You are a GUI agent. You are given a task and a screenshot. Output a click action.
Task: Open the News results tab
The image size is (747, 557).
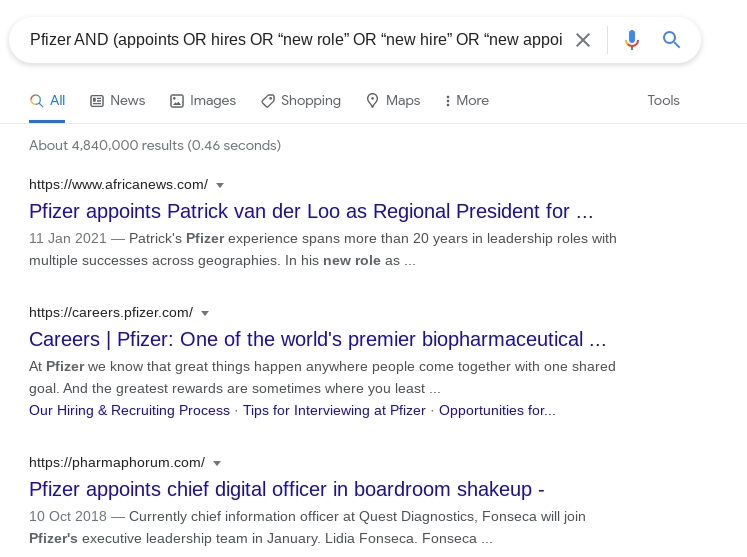click(x=117, y=100)
